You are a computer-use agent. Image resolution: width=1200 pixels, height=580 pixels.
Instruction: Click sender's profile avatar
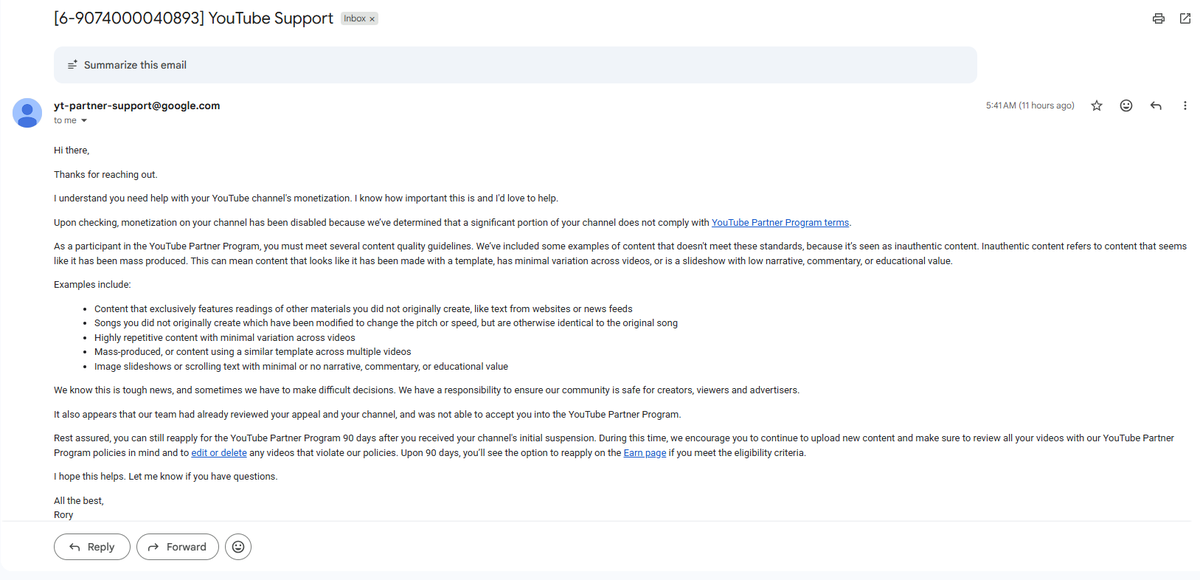tap(27, 112)
